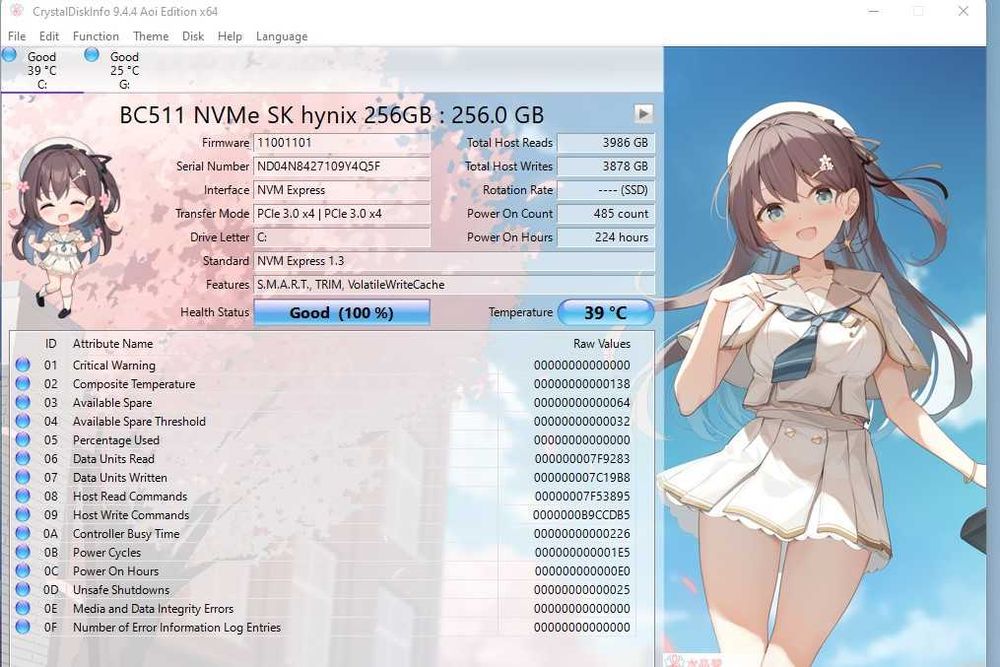This screenshot has height=667, width=1000.
Task: Click the status orb for Host Read Commands
Action: pyautogui.click(x=23, y=495)
